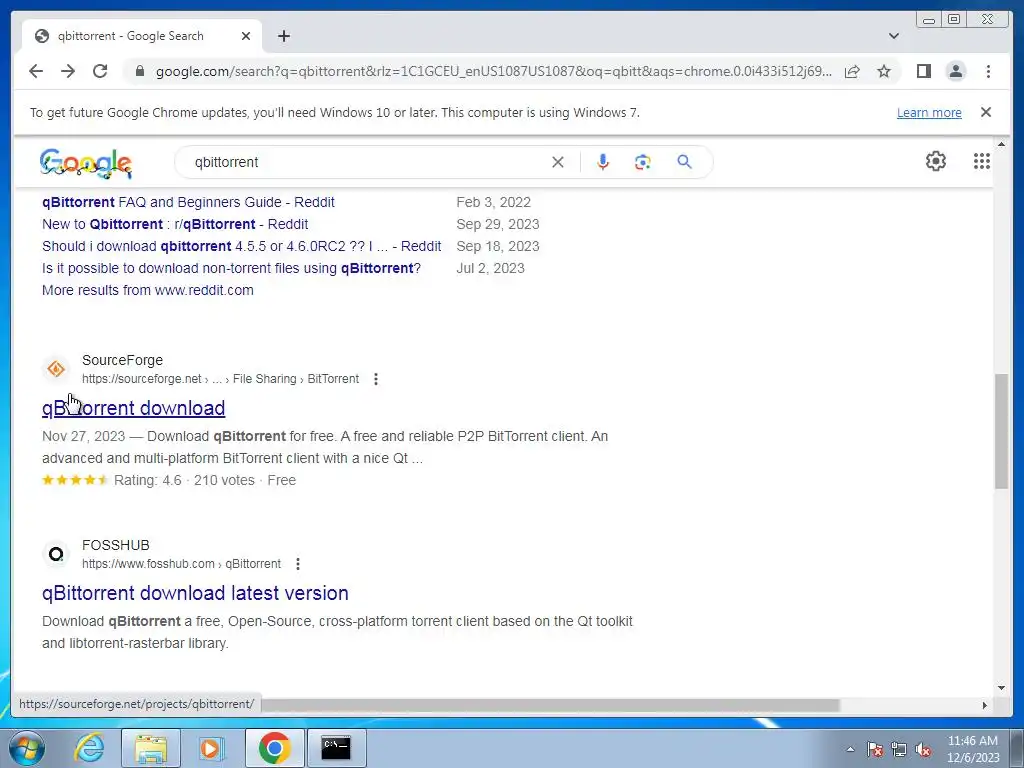Screen dimensions: 1024x768
Task: Switch to Chrome taskbar button
Action: [x=274, y=748]
